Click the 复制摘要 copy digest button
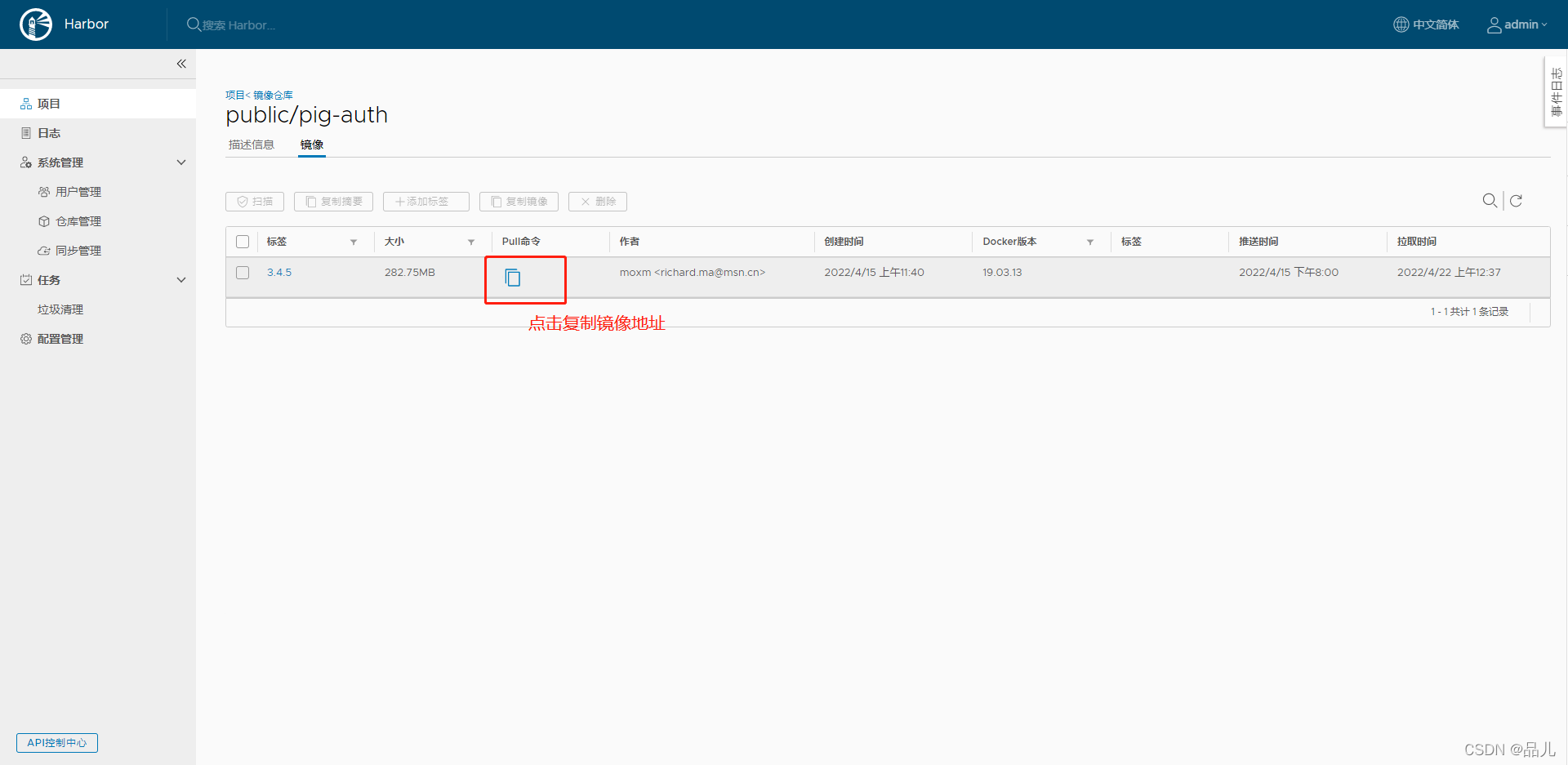This screenshot has height=765, width=1568. click(333, 202)
